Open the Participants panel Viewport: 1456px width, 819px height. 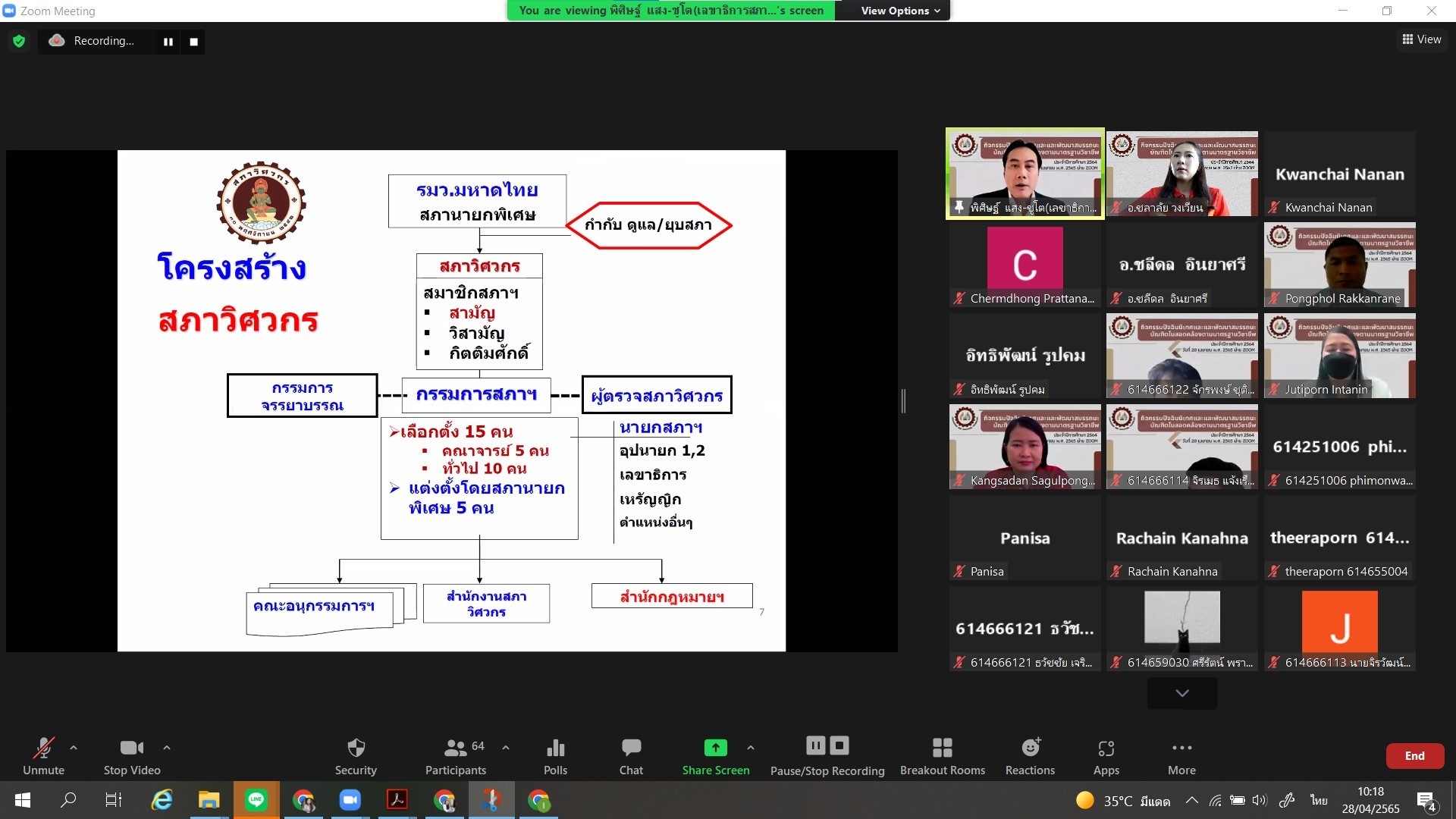tap(455, 748)
